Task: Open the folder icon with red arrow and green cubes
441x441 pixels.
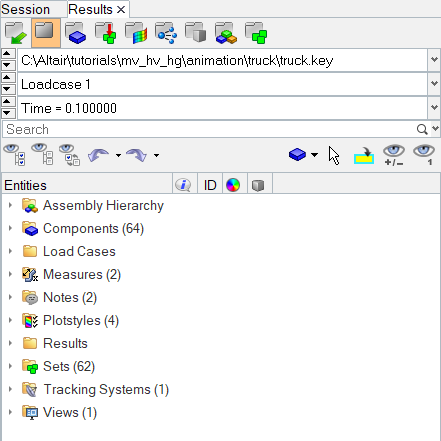Action: (x=106, y=33)
